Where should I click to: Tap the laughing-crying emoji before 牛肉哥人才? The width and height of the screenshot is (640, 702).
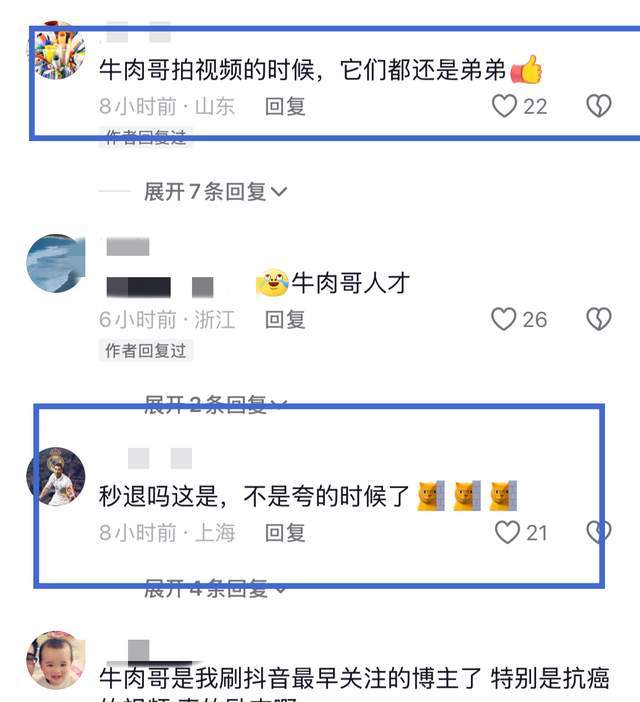tap(272, 283)
